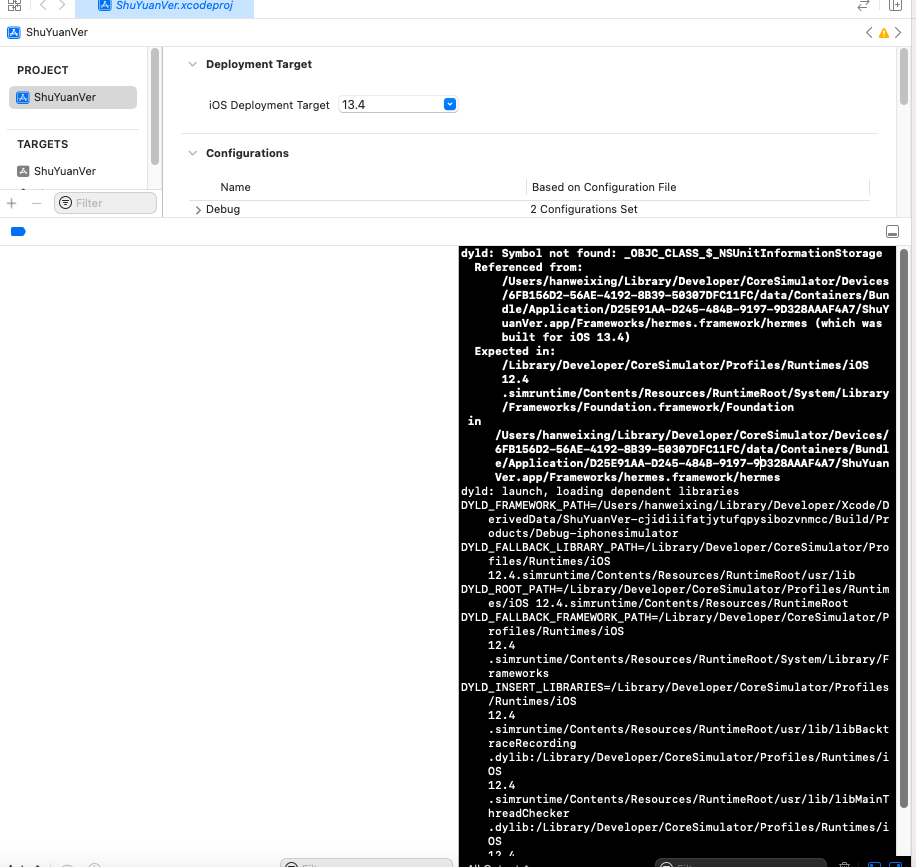Screen dimensions: 916x867
Task: Click the 2 Configurations Set cell
Action: 584,209
